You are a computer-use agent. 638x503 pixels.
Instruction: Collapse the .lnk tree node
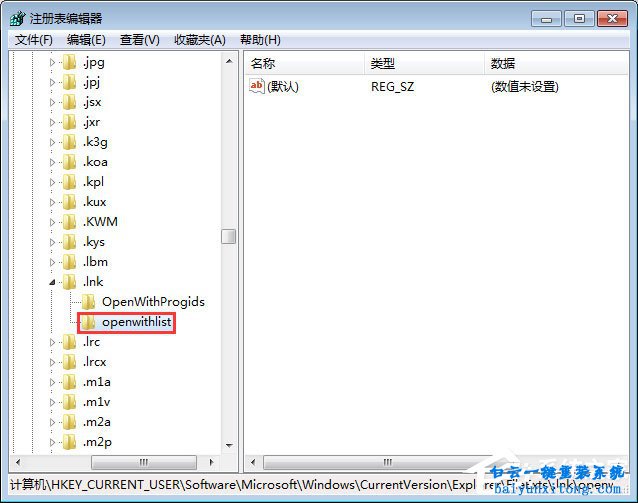click(x=52, y=282)
